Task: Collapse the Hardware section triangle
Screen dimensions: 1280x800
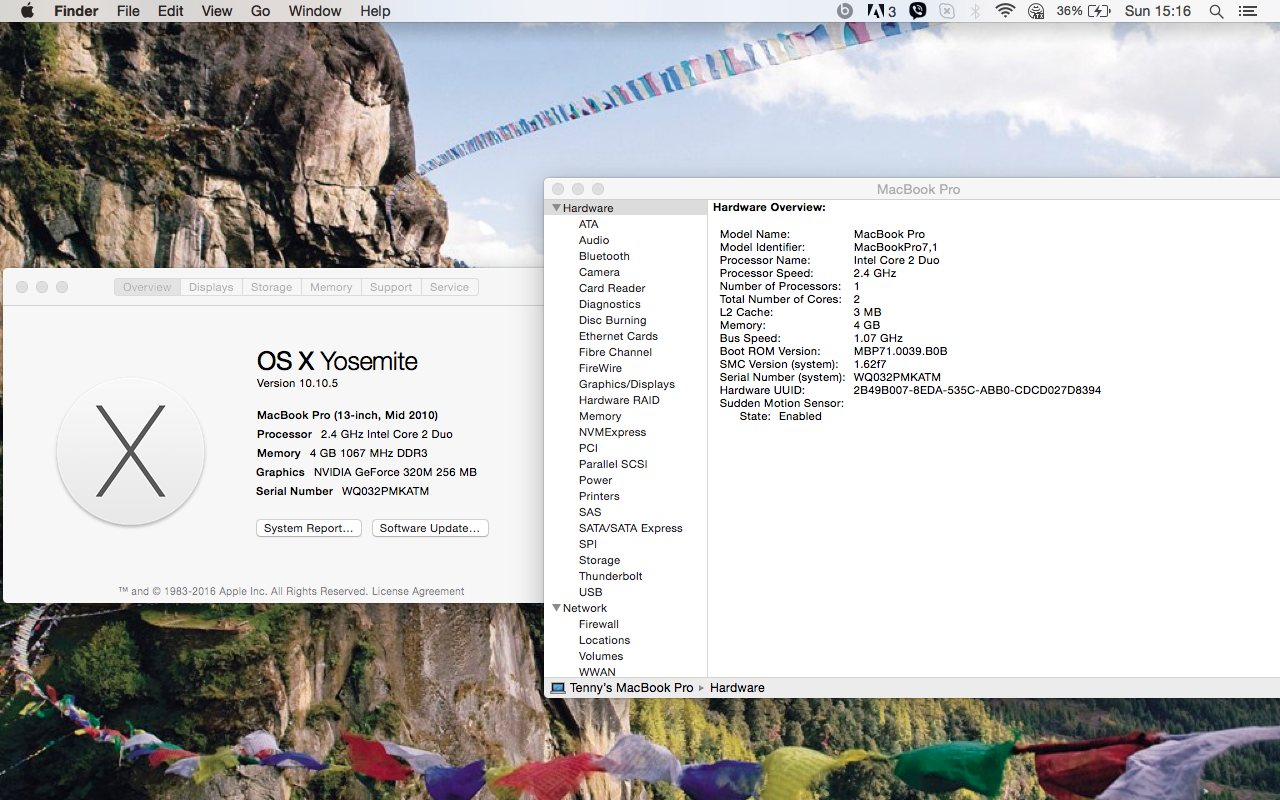Action: tap(556, 208)
